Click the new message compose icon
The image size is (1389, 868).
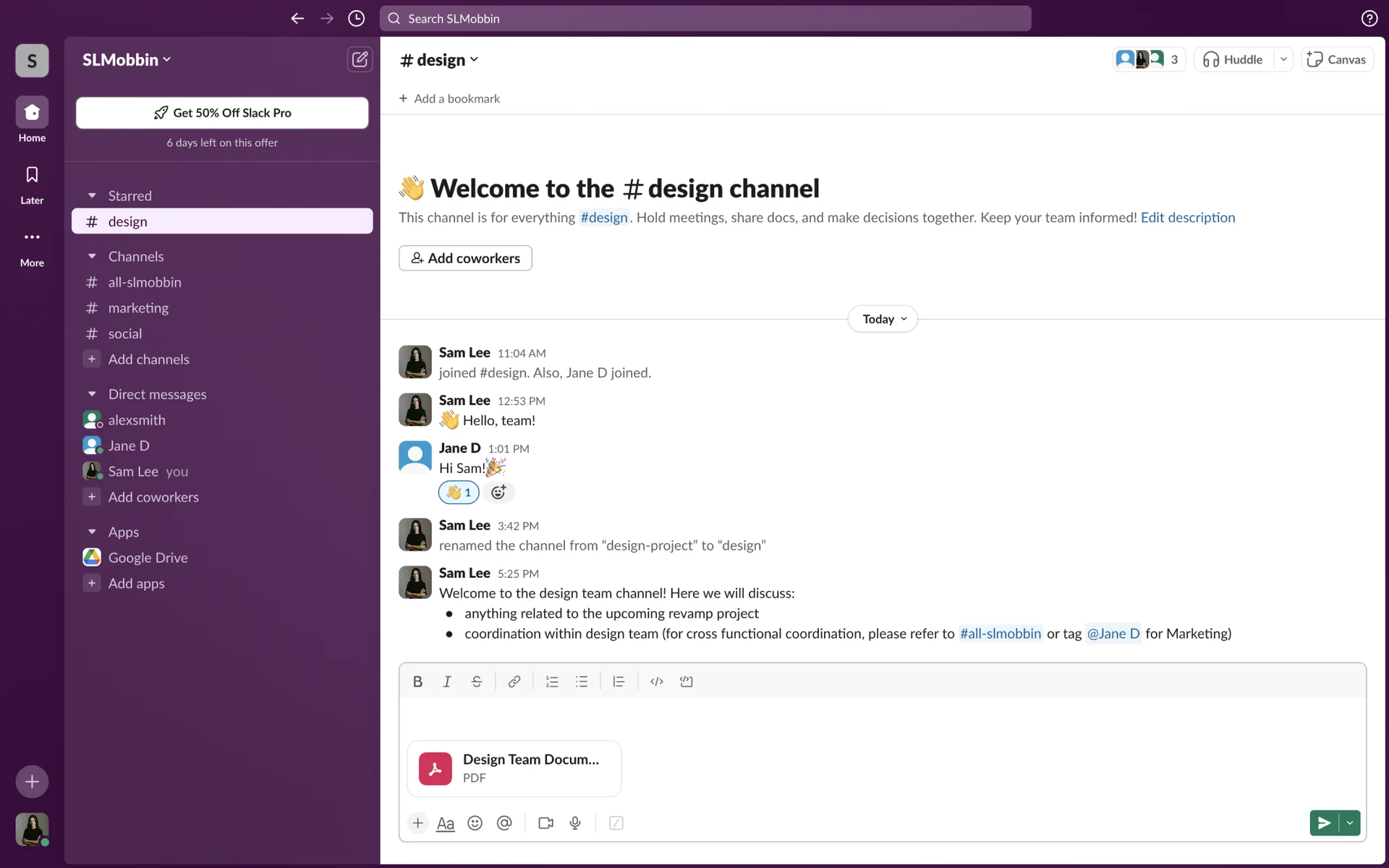pyautogui.click(x=360, y=59)
